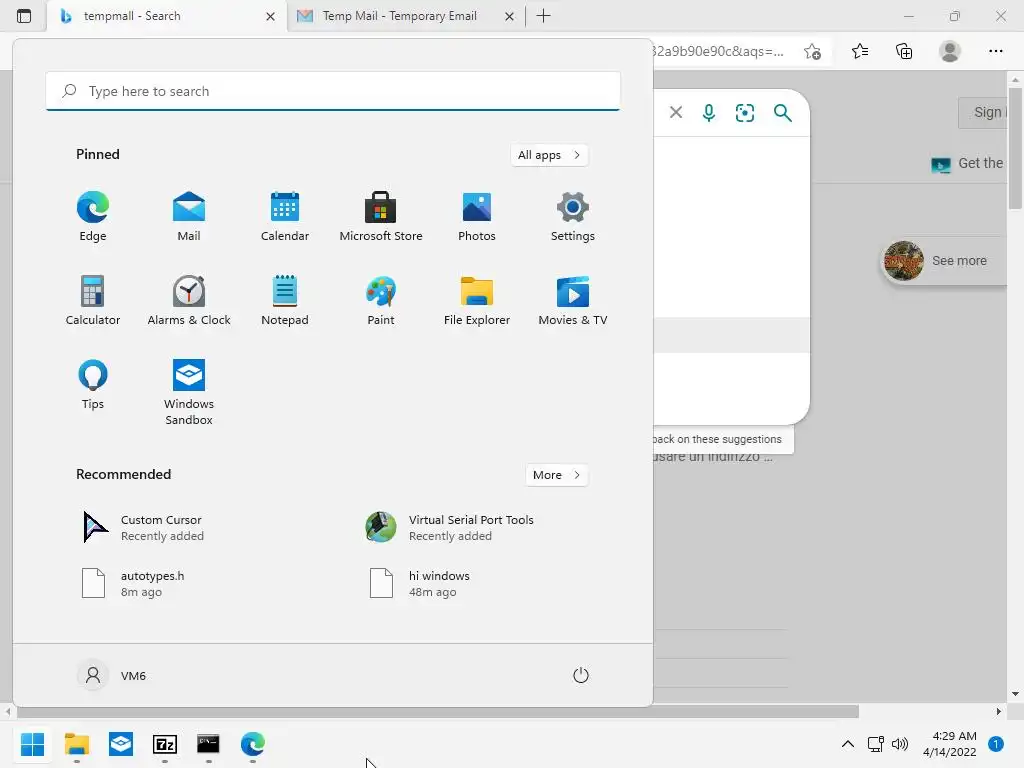The height and width of the screenshot is (768, 1024).
Task: Click the Sign in button on Bing
Action: coord(983,112)
